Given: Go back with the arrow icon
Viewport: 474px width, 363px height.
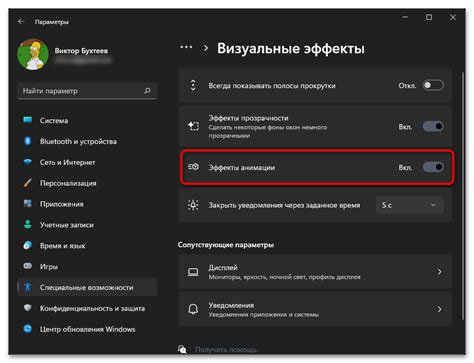Looking at the screenshot, I should (21, 22).
